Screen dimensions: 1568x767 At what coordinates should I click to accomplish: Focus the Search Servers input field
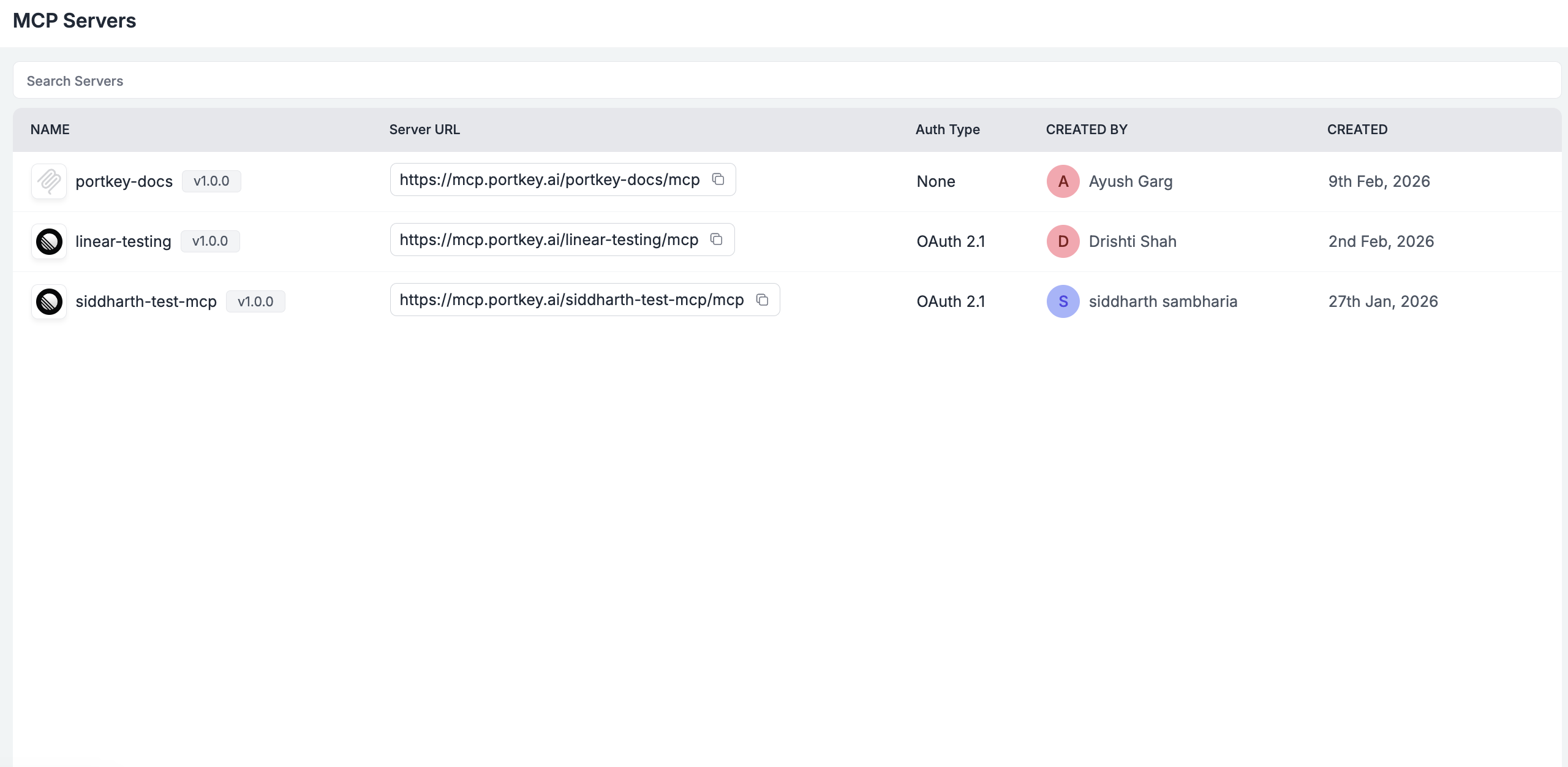tap(786, 81)
